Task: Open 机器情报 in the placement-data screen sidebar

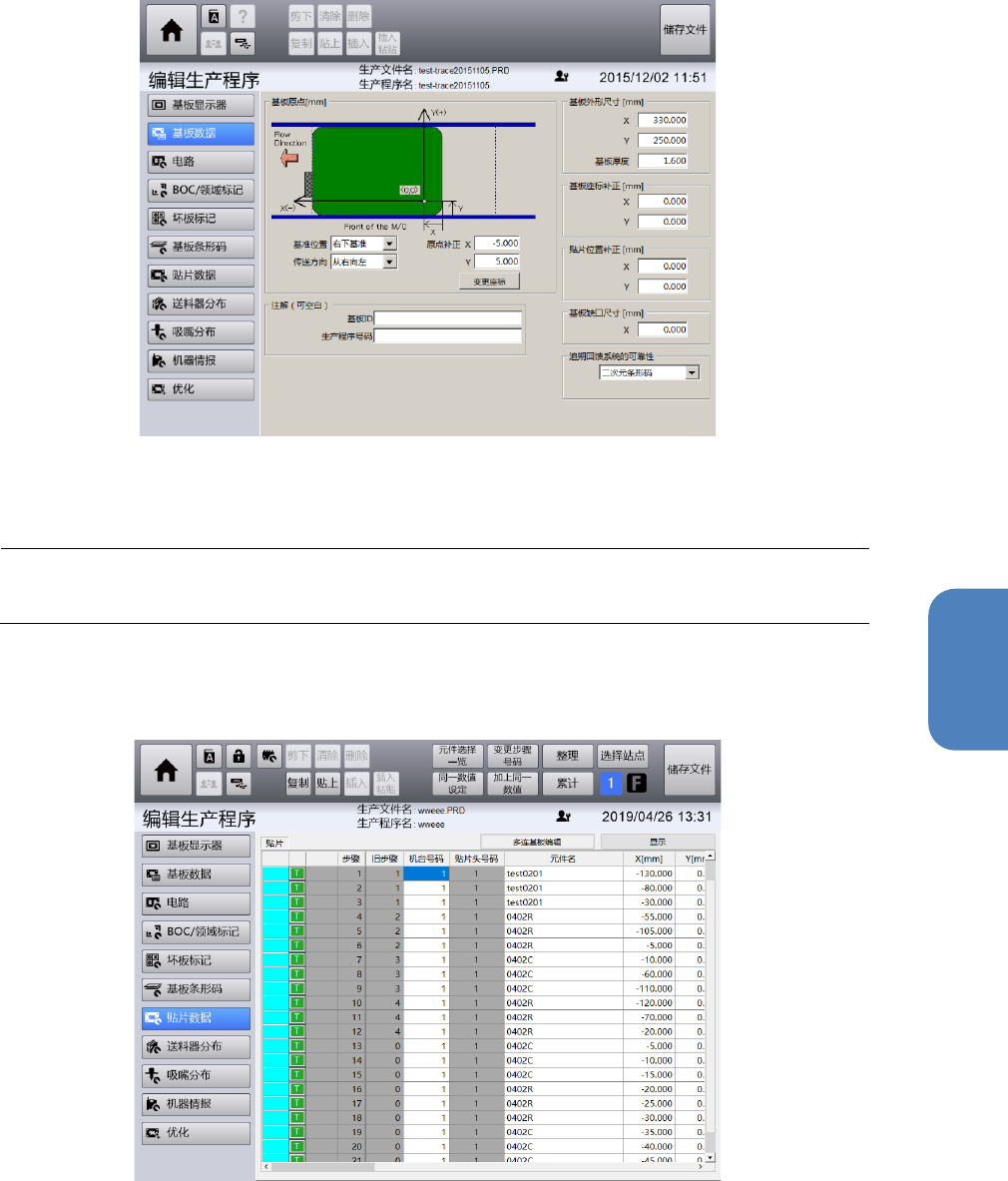Action: (x=196, y=1104)
